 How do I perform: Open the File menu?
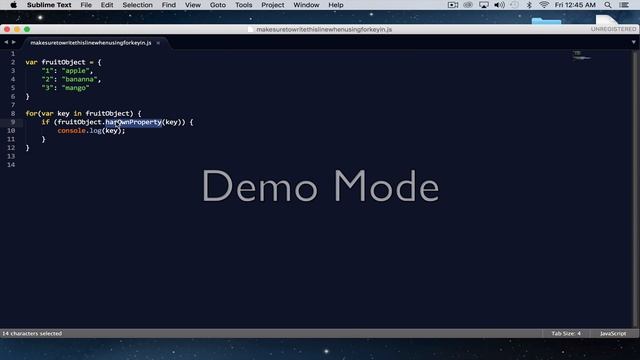click(86, 5)
